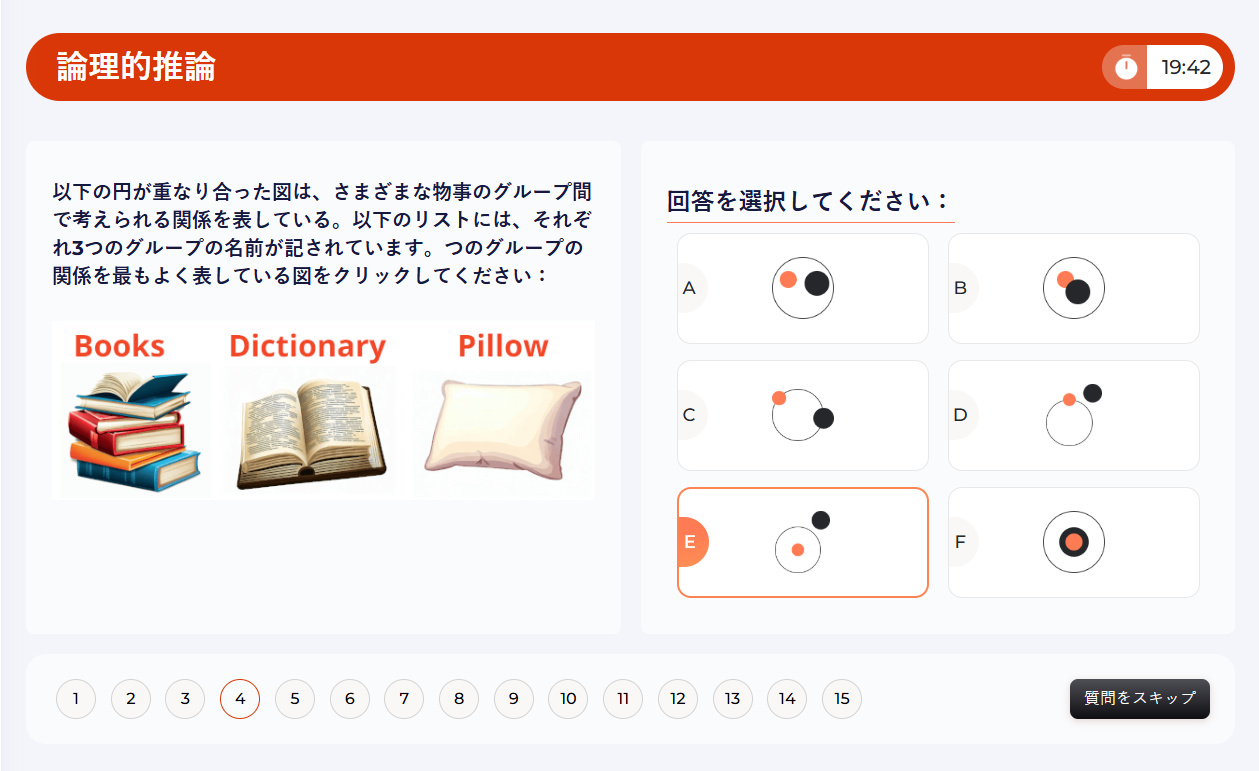Image resolution: width=1259 pixels, height=771 pixels.
Task: Jump to question 5
Action: 295,699
